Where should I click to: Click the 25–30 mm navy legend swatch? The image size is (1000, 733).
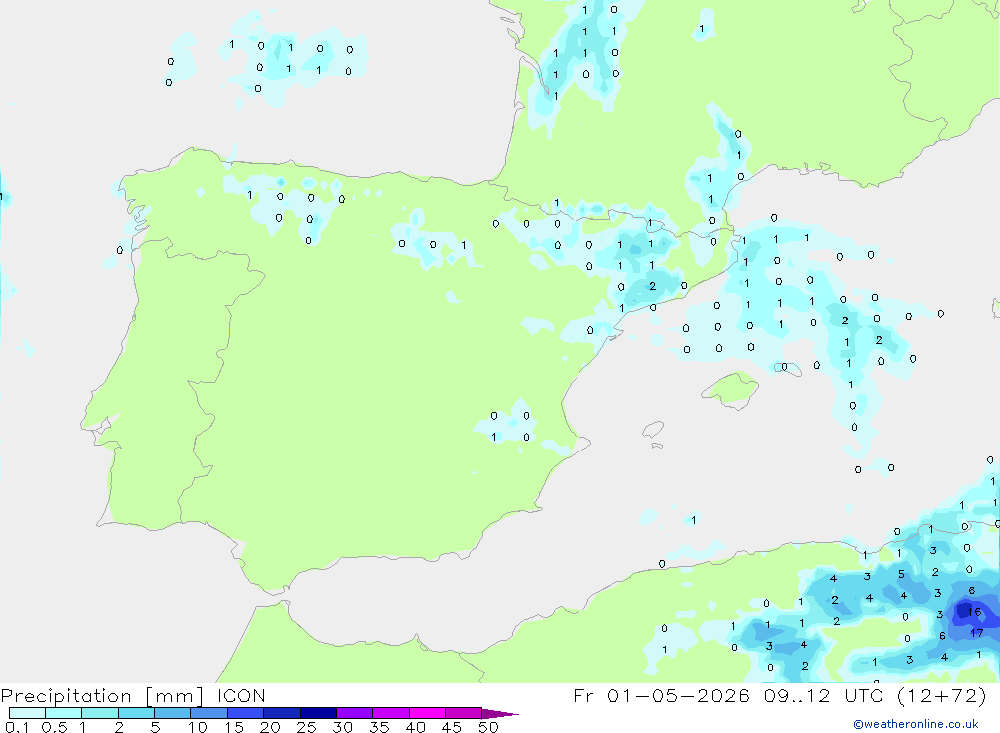coord(318,713)
